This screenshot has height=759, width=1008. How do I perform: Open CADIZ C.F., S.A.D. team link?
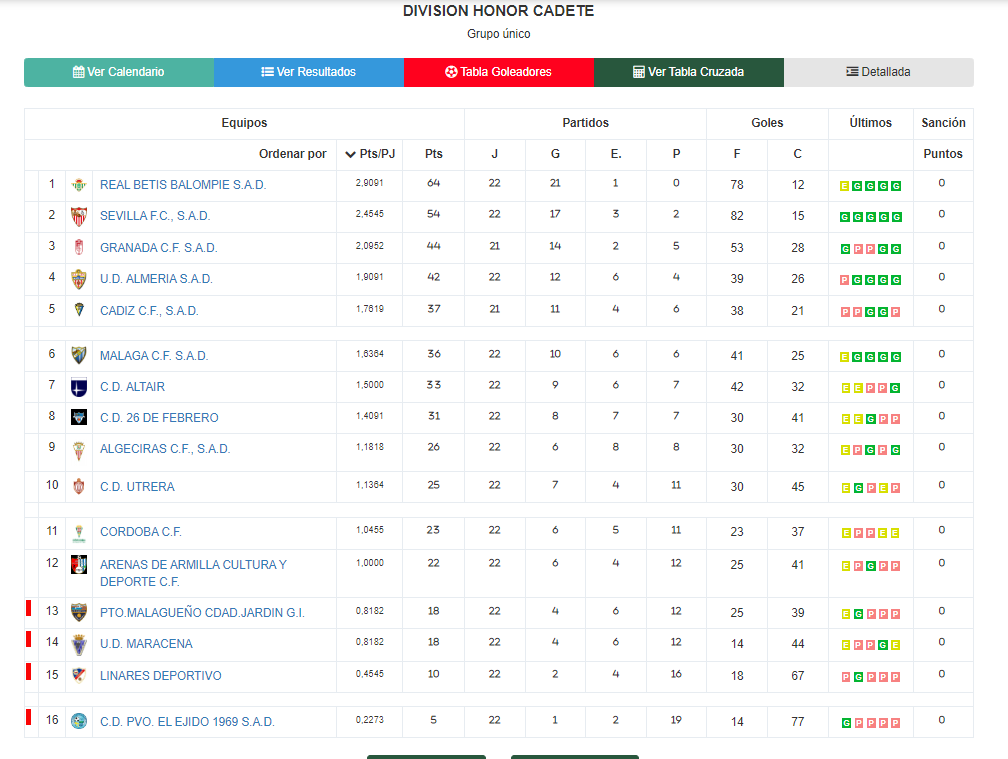pyautogui.click(x=149, y=311)
